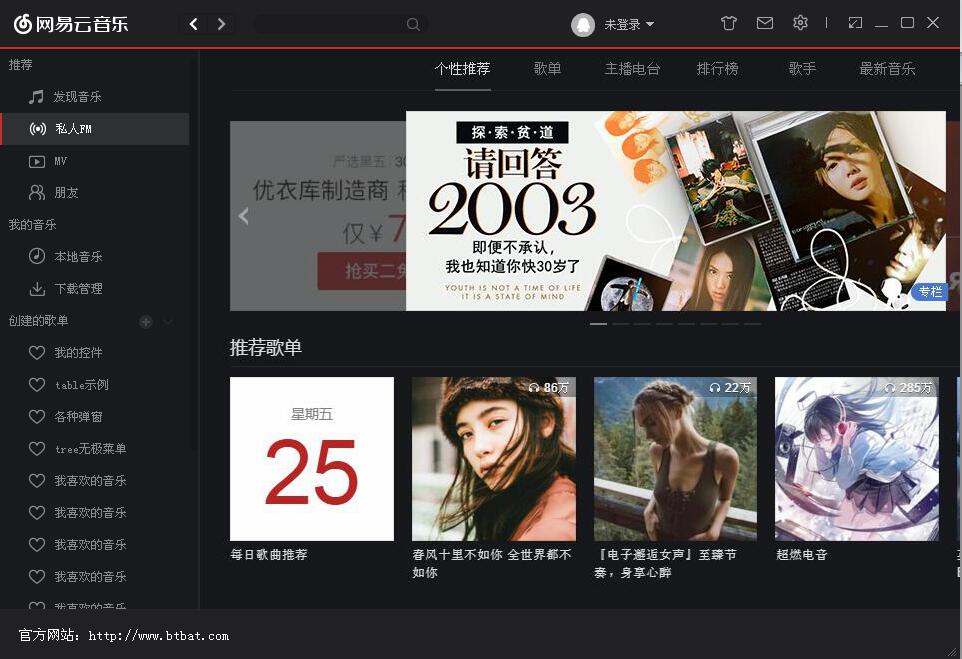Image resolution: width=962 pixels, height=659 pixels.
Task: Open 发现音乐 in sidebar
Action: (x=77, y=96)
